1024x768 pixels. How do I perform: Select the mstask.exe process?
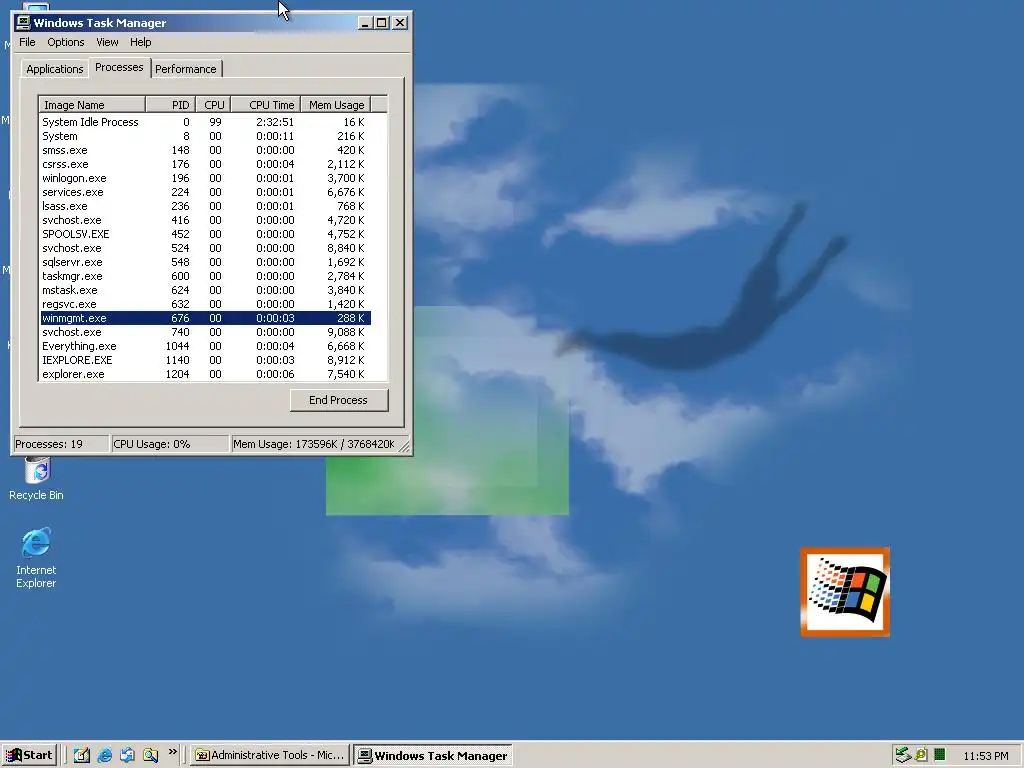[205, 291]
